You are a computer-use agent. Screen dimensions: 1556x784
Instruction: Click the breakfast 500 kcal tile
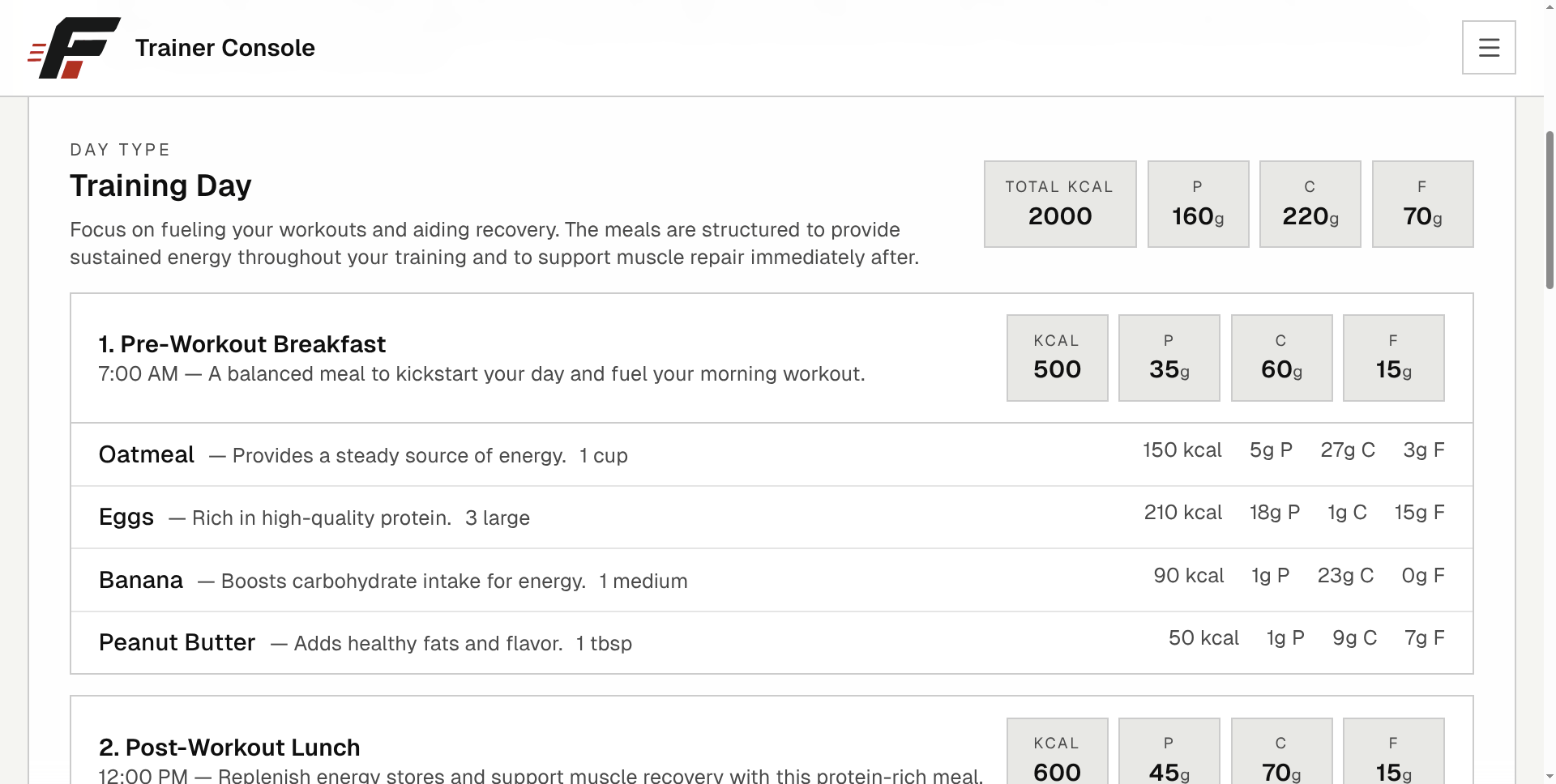point(1057,358)
